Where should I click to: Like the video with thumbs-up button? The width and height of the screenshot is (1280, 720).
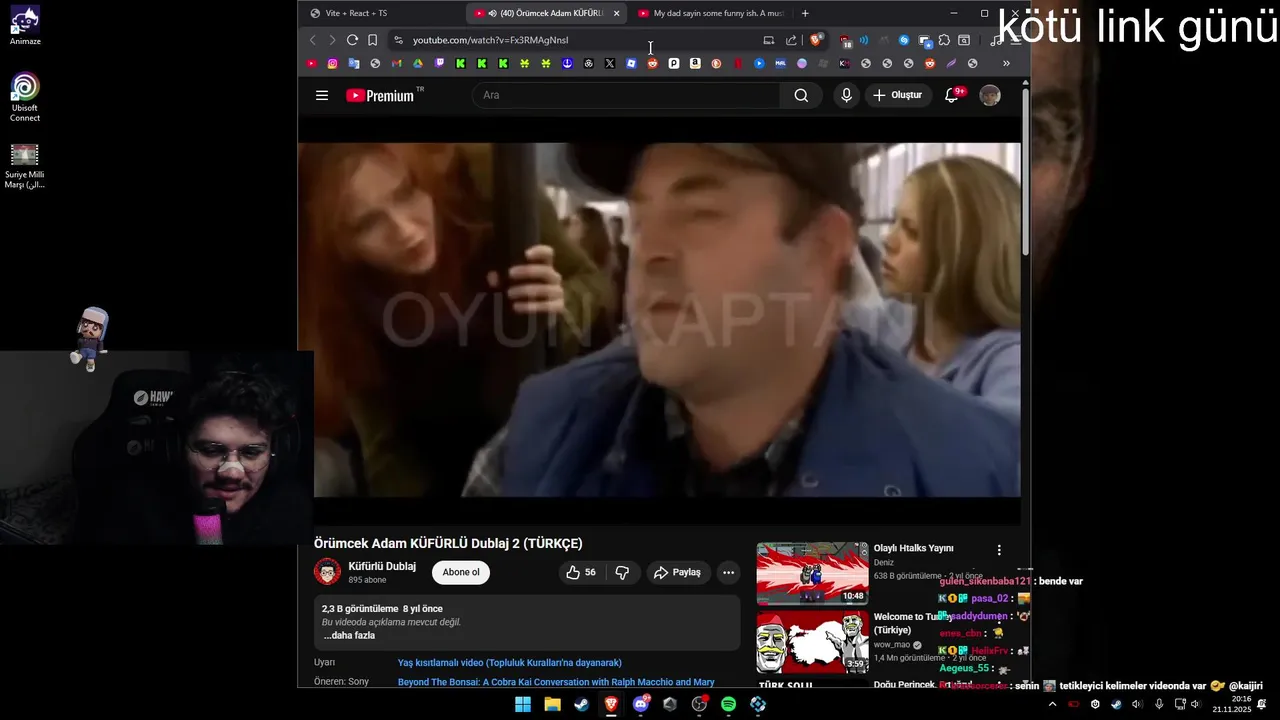pos(581,572)
